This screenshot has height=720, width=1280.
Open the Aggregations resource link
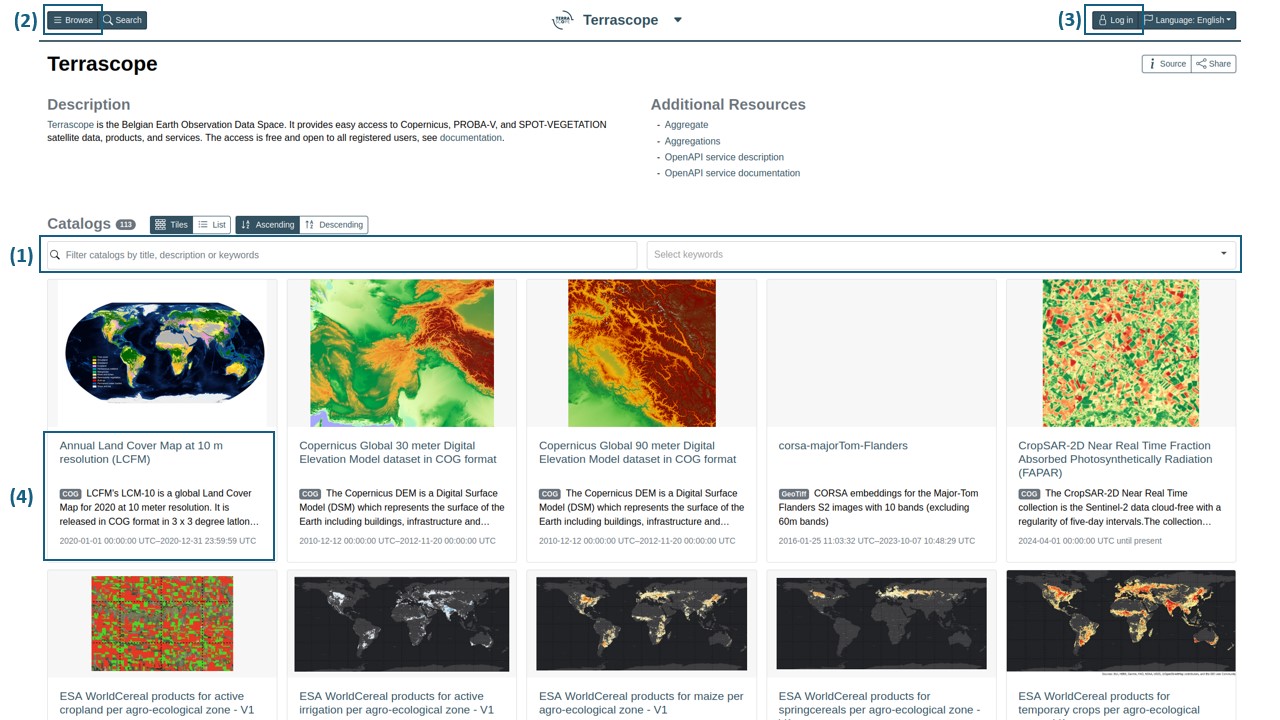(x=692, y=141)
